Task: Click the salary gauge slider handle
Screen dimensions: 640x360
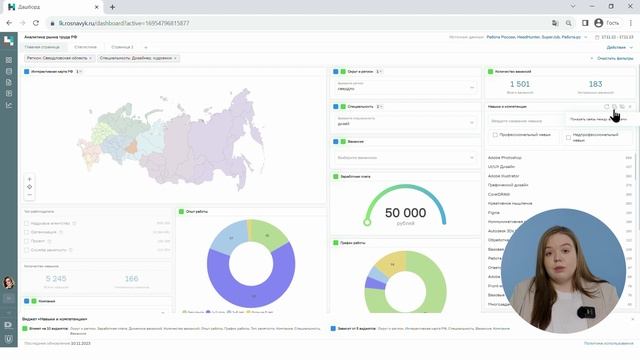Action: coord(367,222)
